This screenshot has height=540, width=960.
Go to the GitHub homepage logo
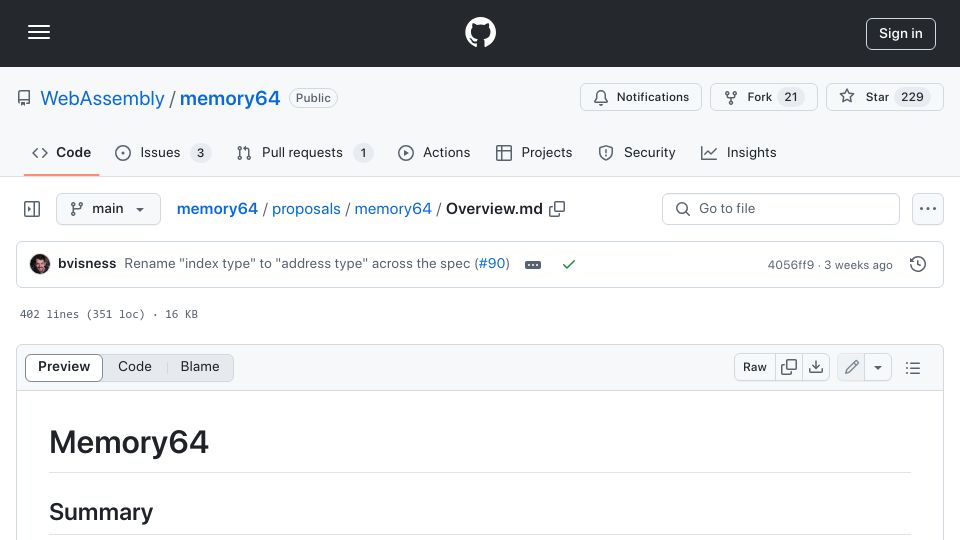point(480,32)
